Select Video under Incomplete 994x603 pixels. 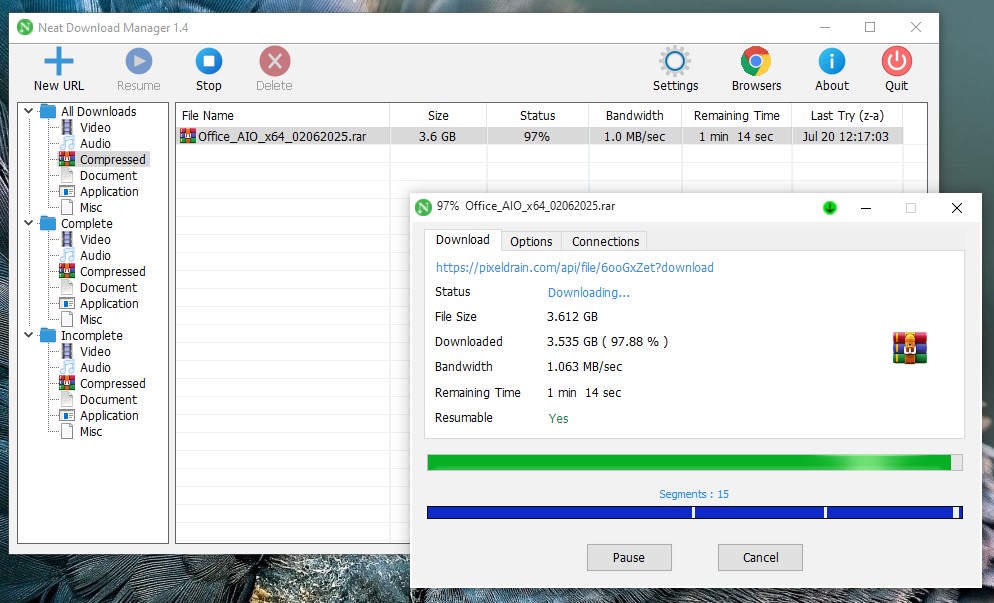(95, 351)
